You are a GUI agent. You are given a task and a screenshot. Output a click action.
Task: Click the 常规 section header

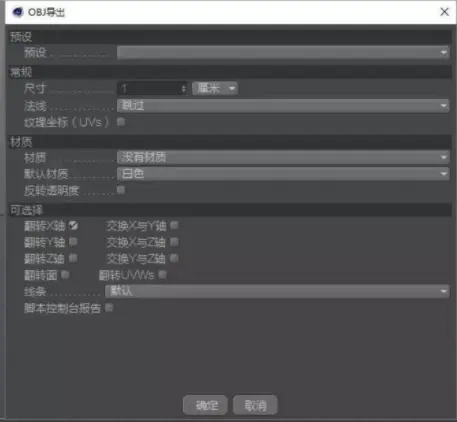230,72
